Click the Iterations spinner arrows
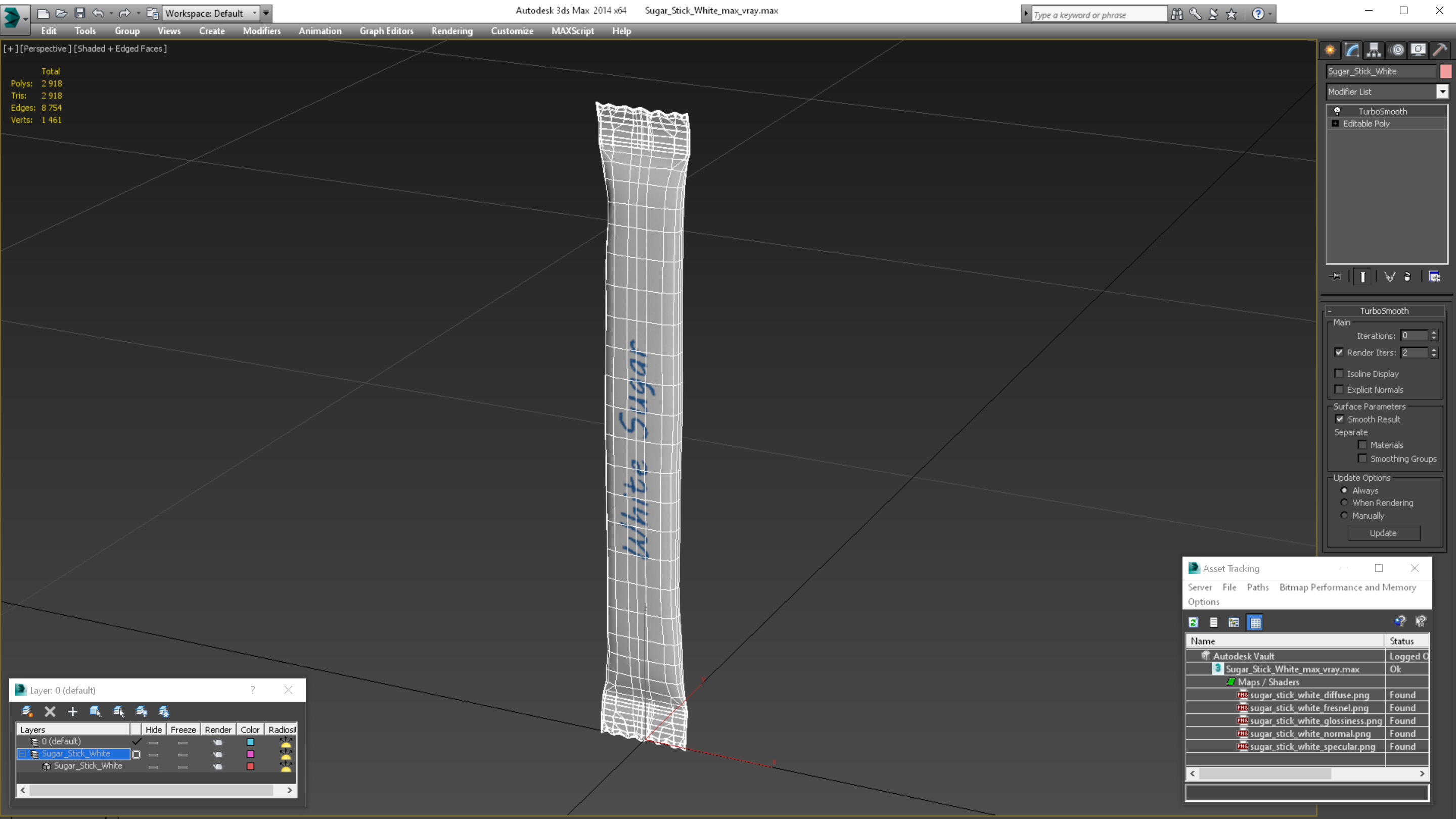The height and width of the screenshot is (819, 1456). tap(1434, 336)
